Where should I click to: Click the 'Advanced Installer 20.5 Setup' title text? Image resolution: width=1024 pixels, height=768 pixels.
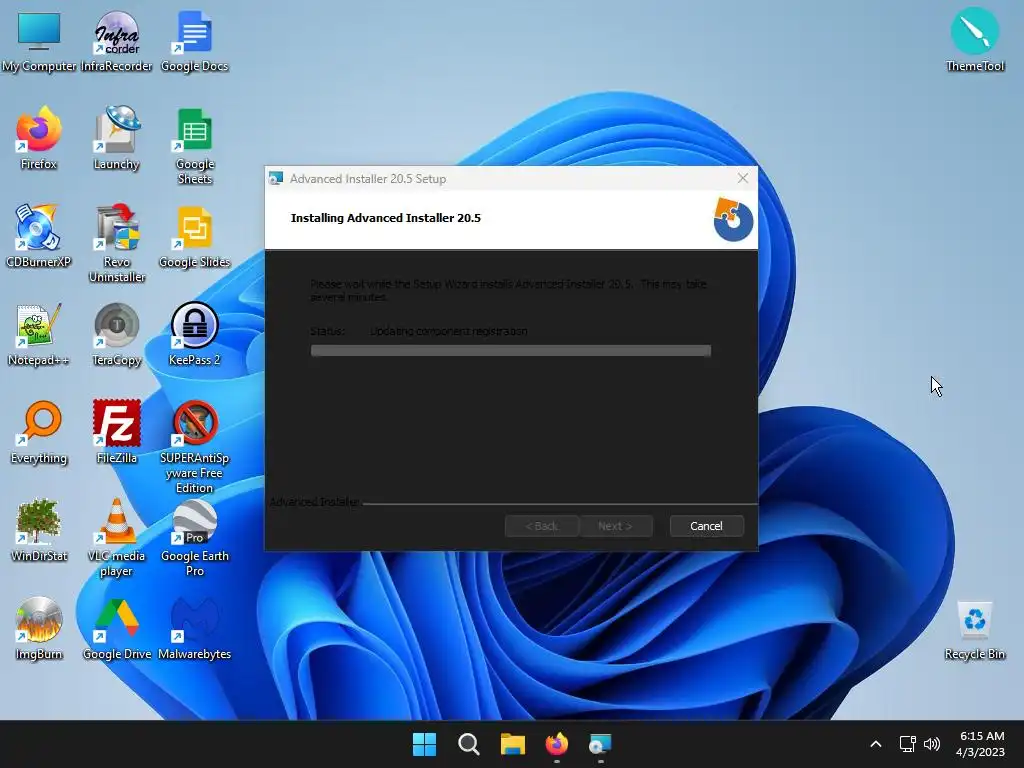tap(368, 179)
